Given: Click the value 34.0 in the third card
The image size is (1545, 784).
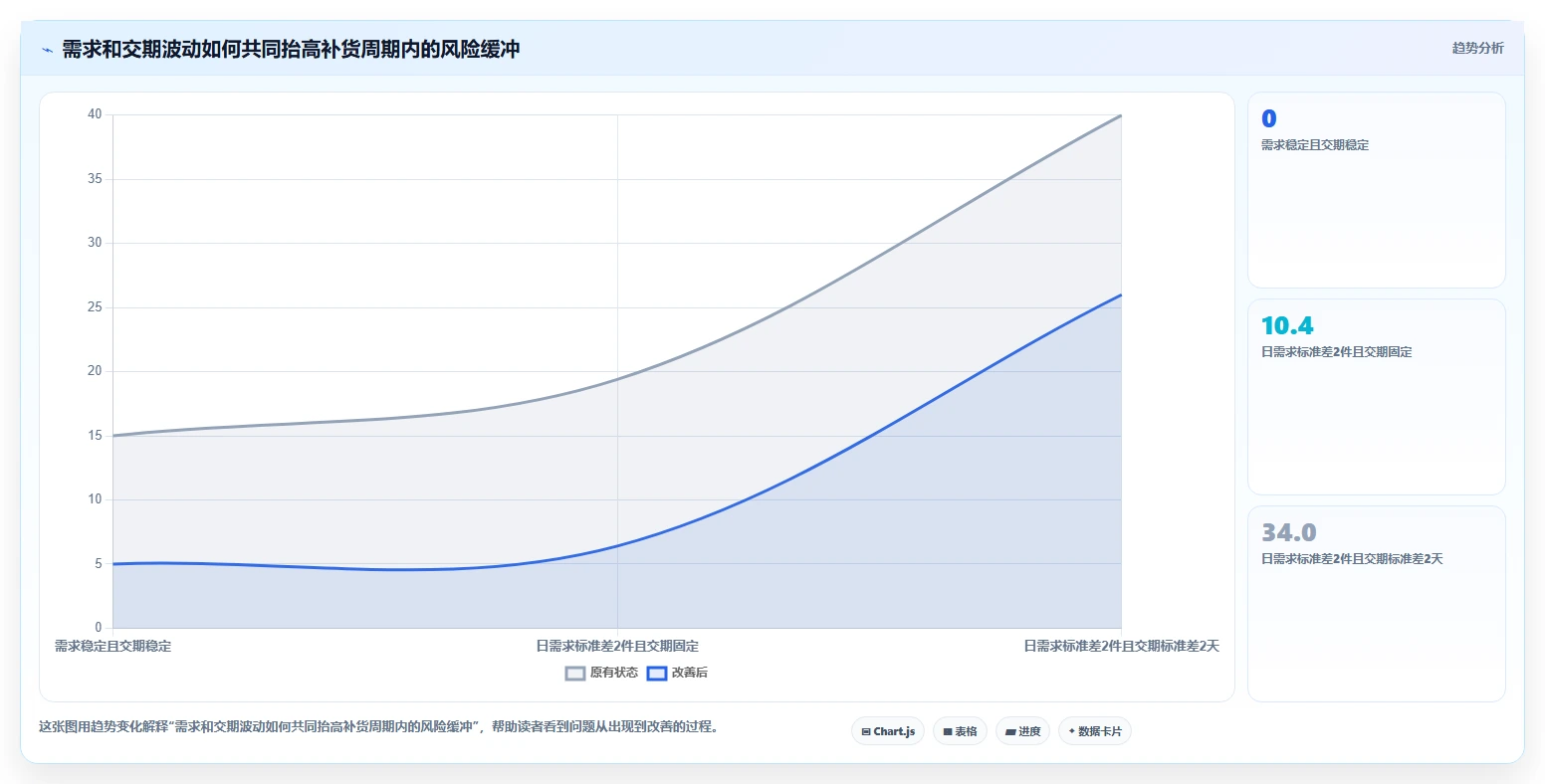Looking at the screenshot, I should pyautogui.click(x=1289, y=532).
